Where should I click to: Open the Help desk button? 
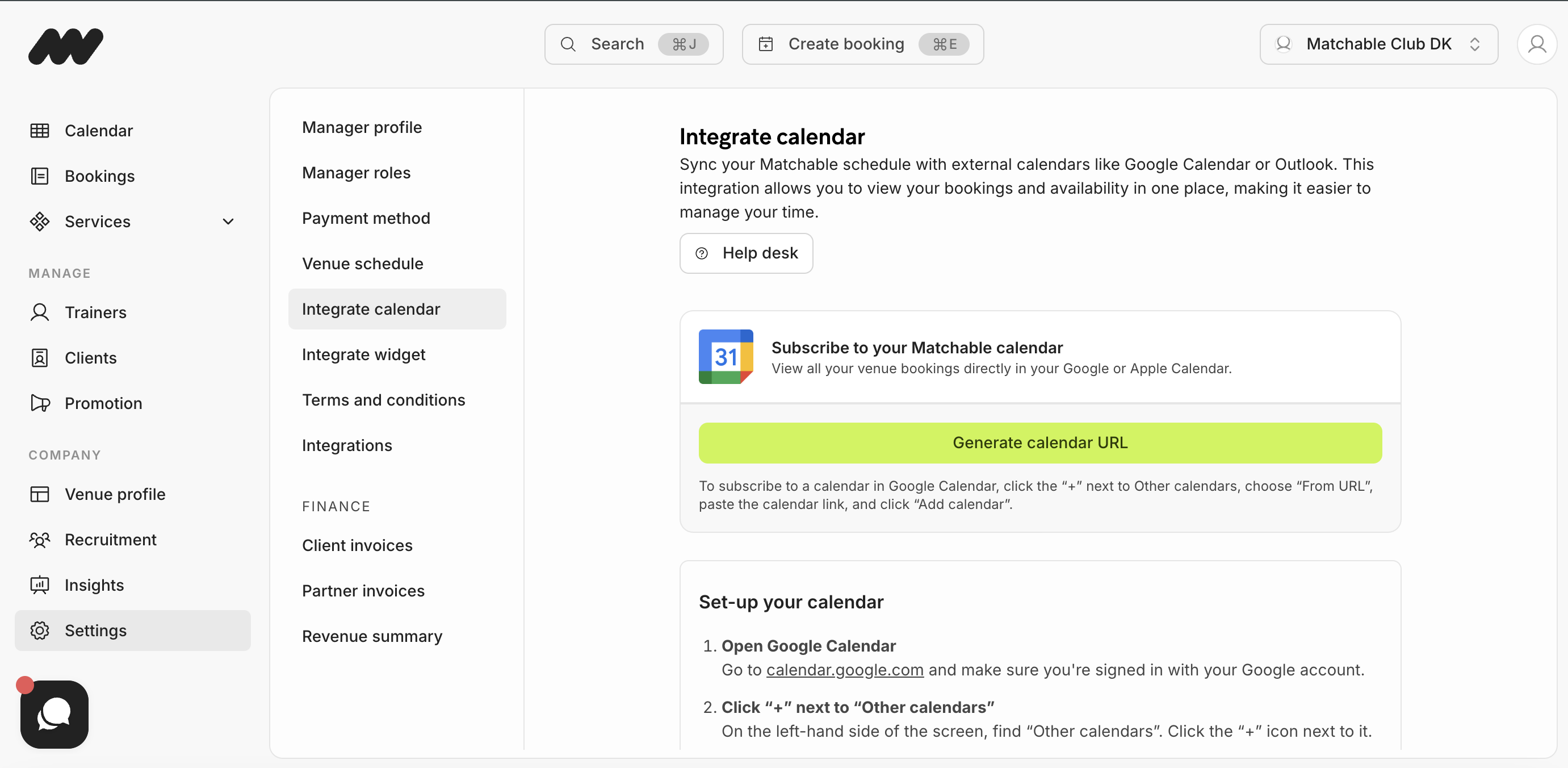pos(745,253)
